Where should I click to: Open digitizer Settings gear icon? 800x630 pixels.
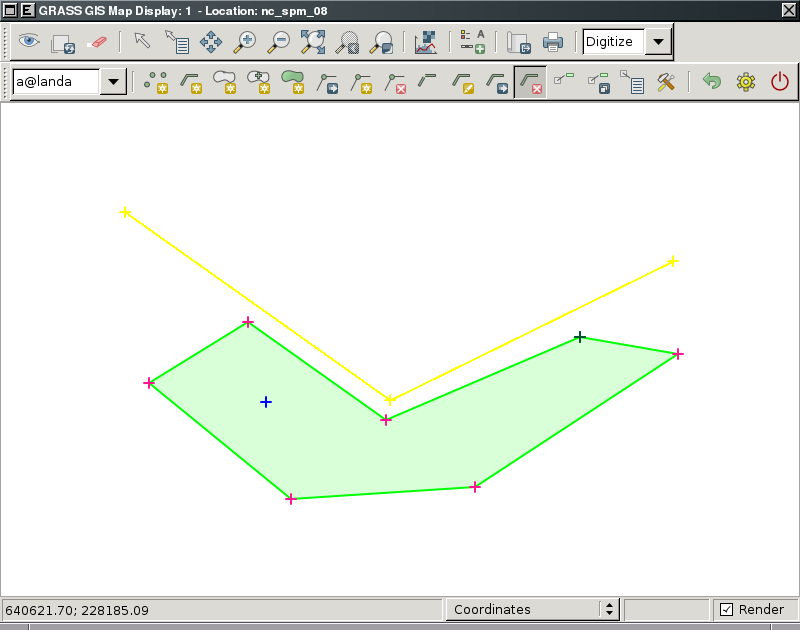(746, 82)
